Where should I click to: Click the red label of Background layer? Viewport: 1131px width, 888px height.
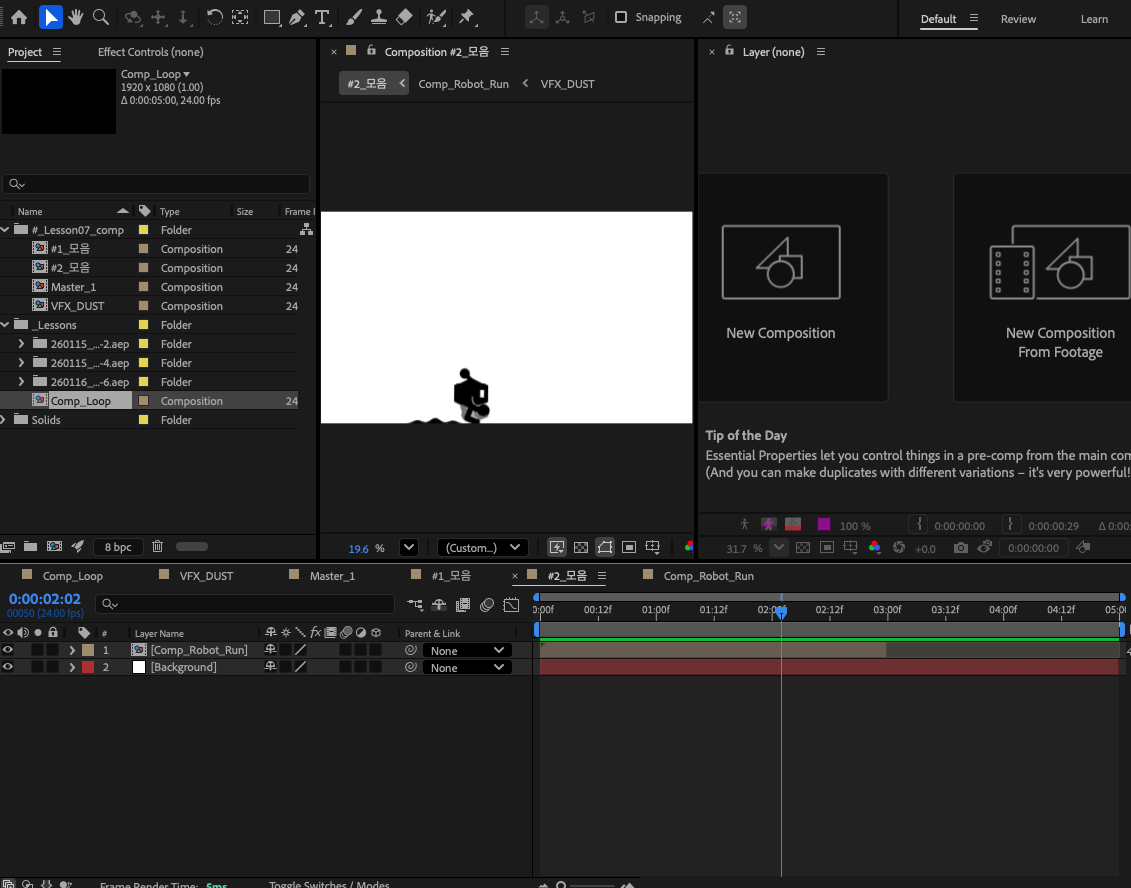click(x=88, y=667)
